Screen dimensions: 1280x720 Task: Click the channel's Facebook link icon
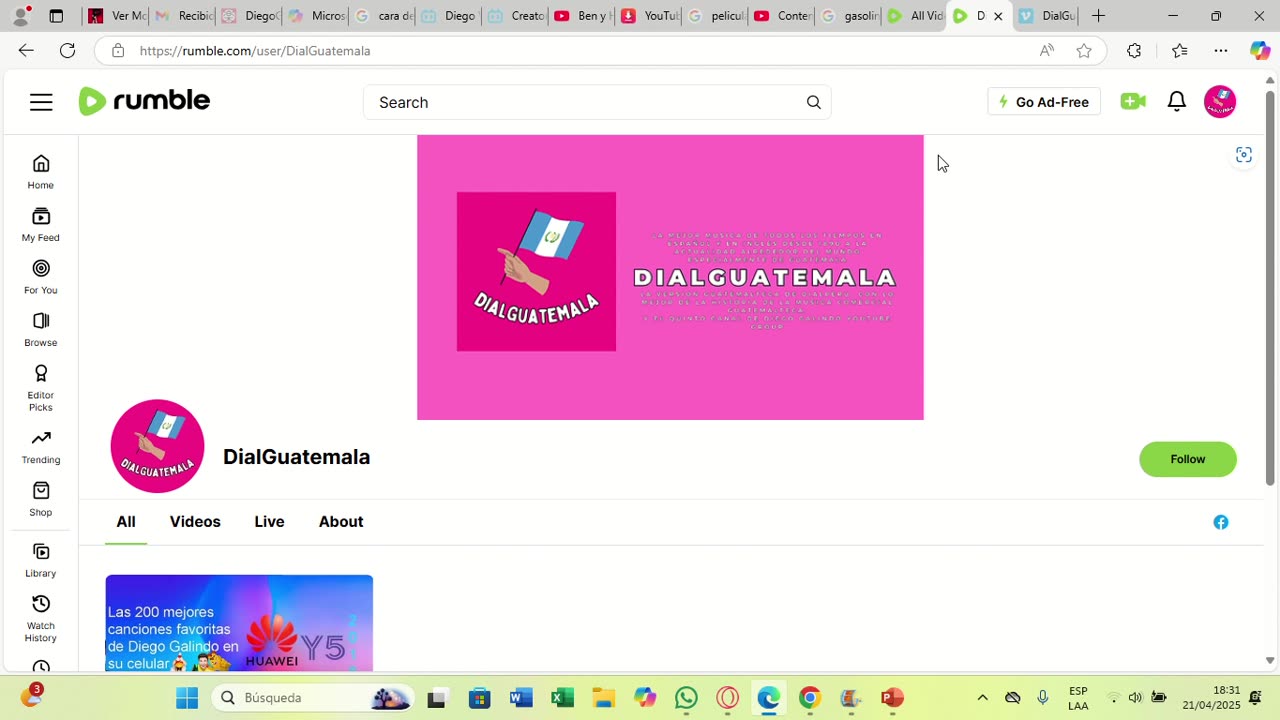click(1221, 522)
